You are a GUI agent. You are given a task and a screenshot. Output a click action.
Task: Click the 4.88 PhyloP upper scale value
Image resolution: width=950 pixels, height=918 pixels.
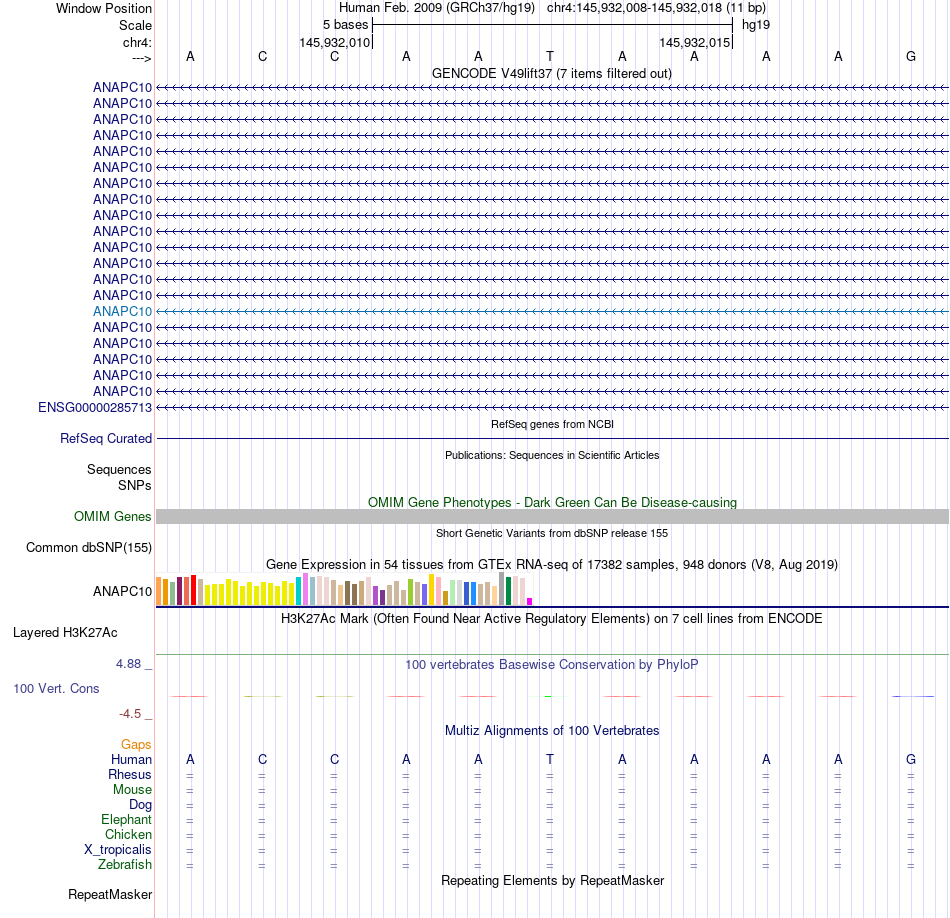click(x=128, y=664)
